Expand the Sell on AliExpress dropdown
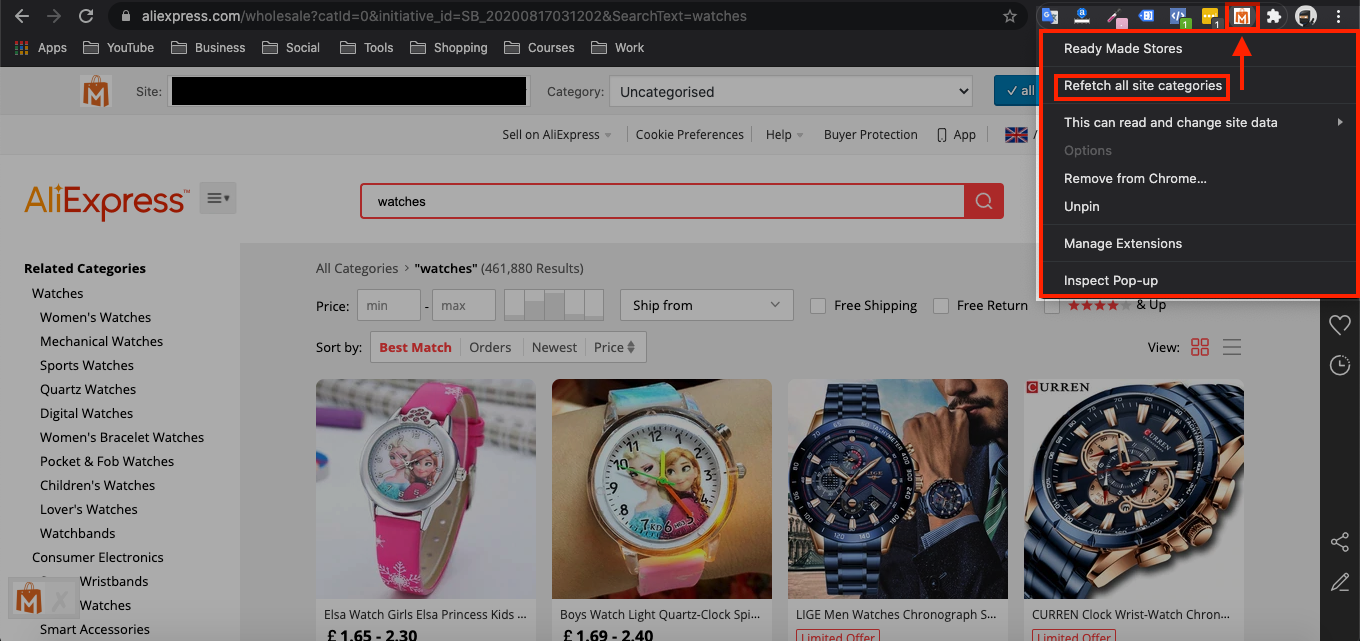The image size is (1360, 641). tap(557, 135)
